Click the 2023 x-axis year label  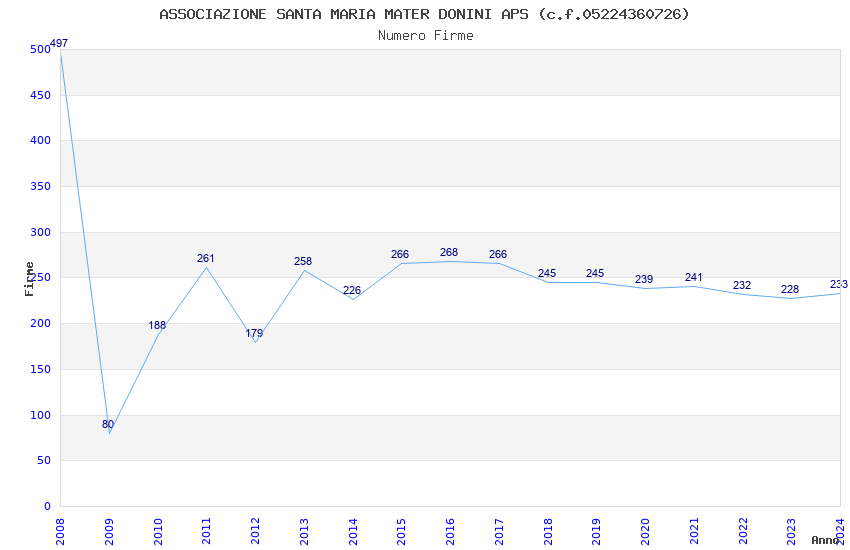(792, 531)
